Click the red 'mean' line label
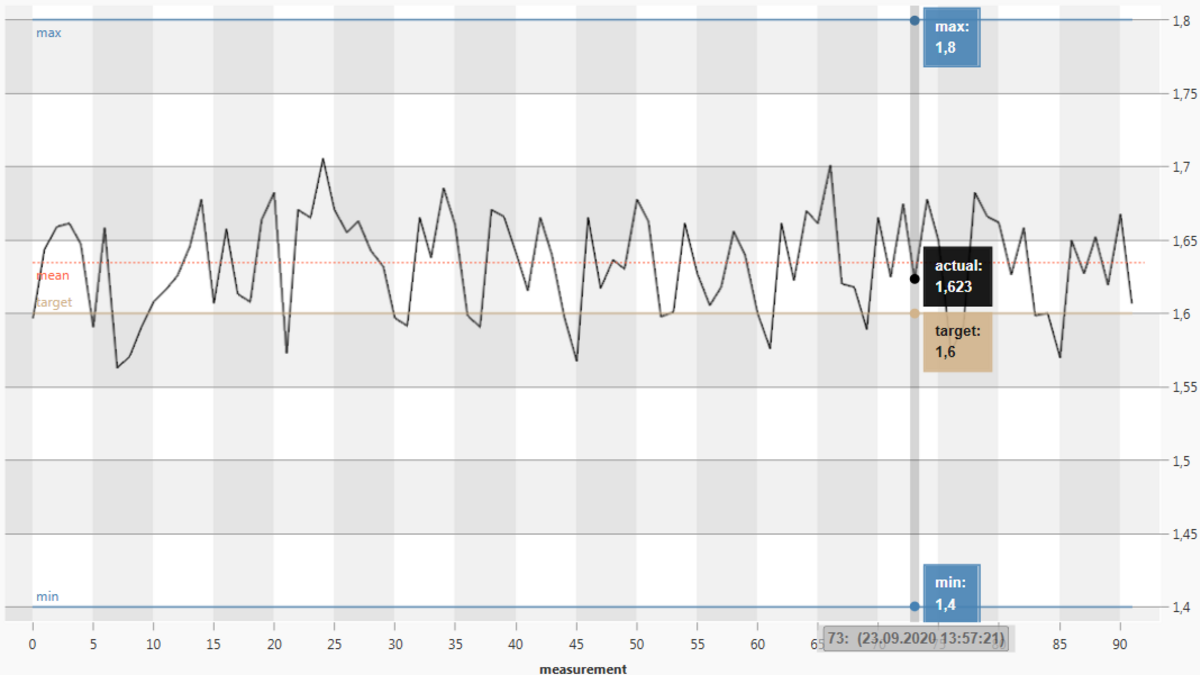Screen dimensions: 1200x675 (x=53, y=275)
